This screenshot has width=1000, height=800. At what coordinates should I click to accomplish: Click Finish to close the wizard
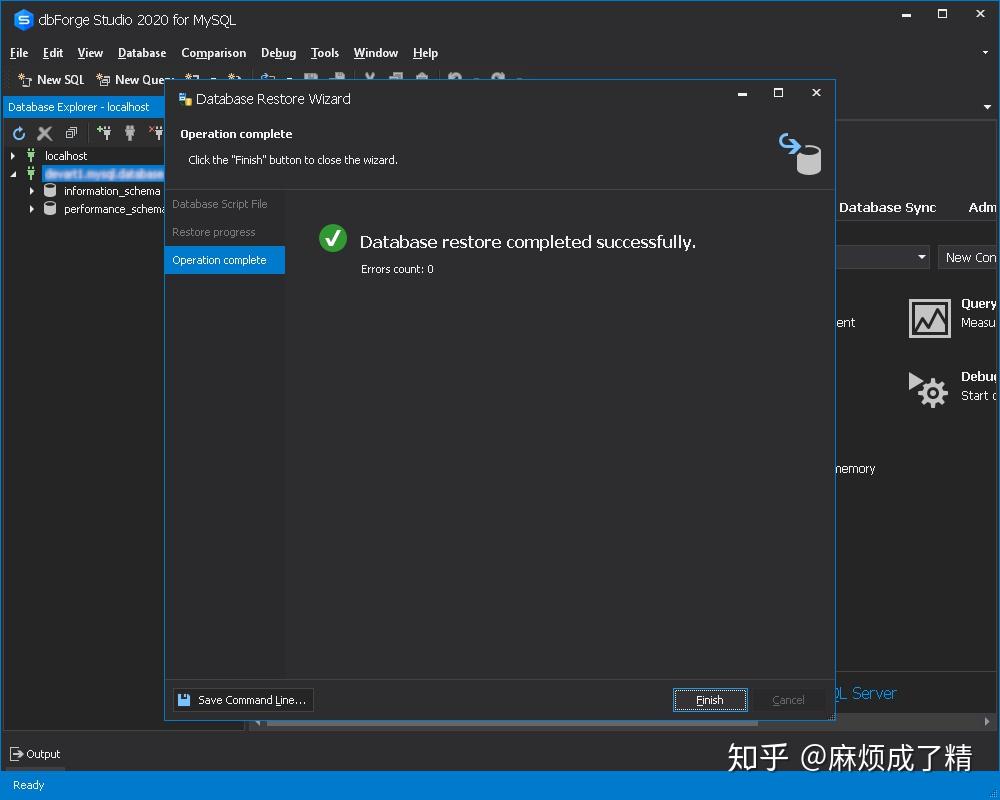710,700
